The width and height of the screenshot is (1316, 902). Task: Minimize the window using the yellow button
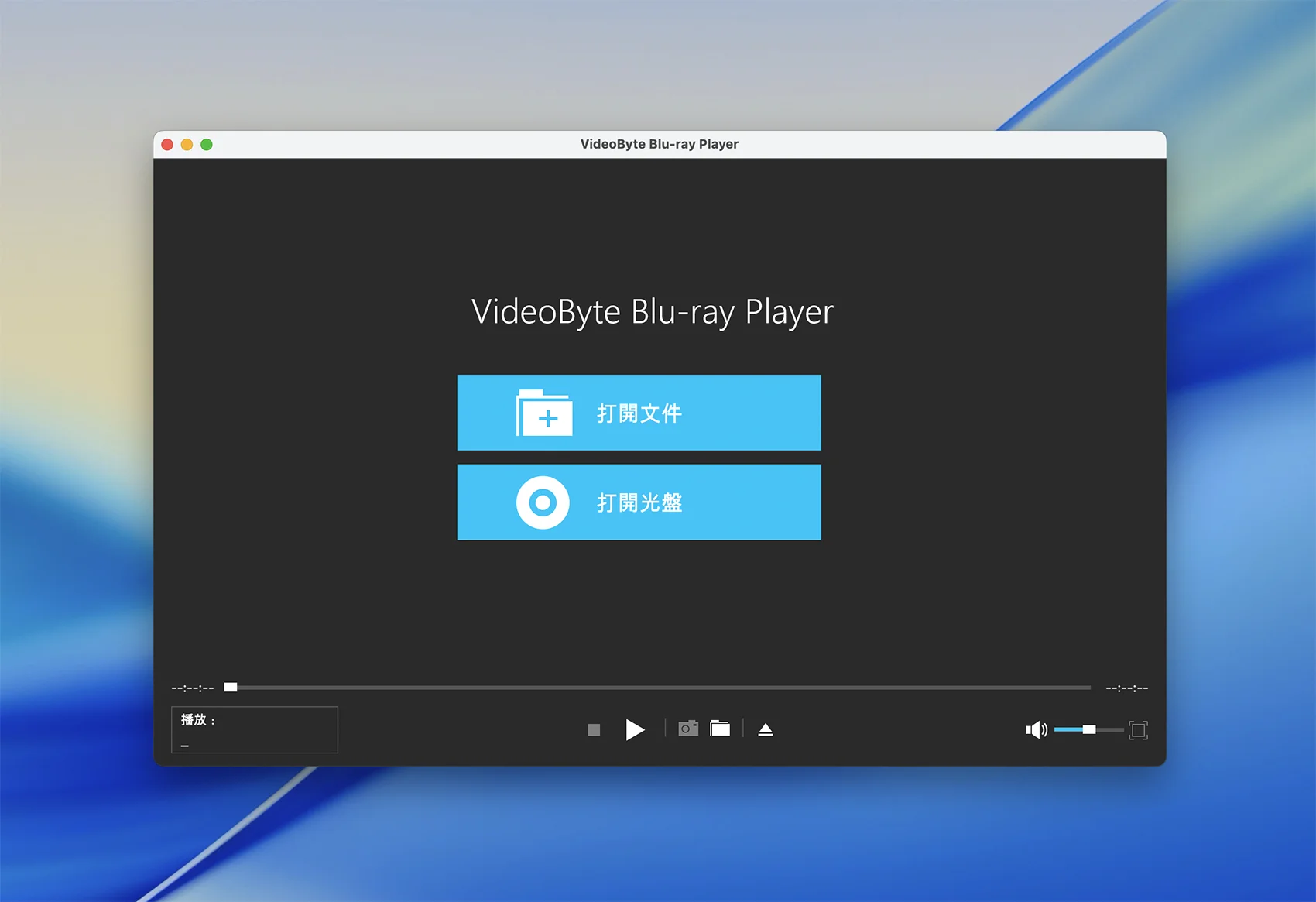point(187,145)
